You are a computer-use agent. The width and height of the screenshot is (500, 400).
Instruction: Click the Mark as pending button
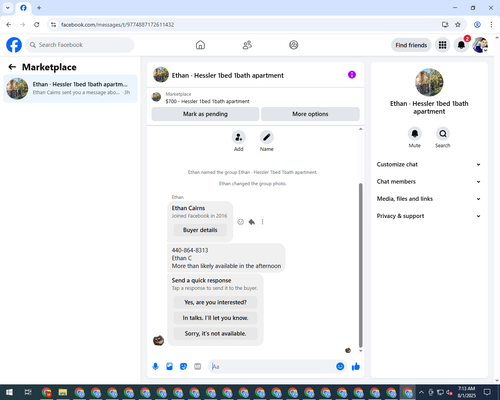point(205,114)
